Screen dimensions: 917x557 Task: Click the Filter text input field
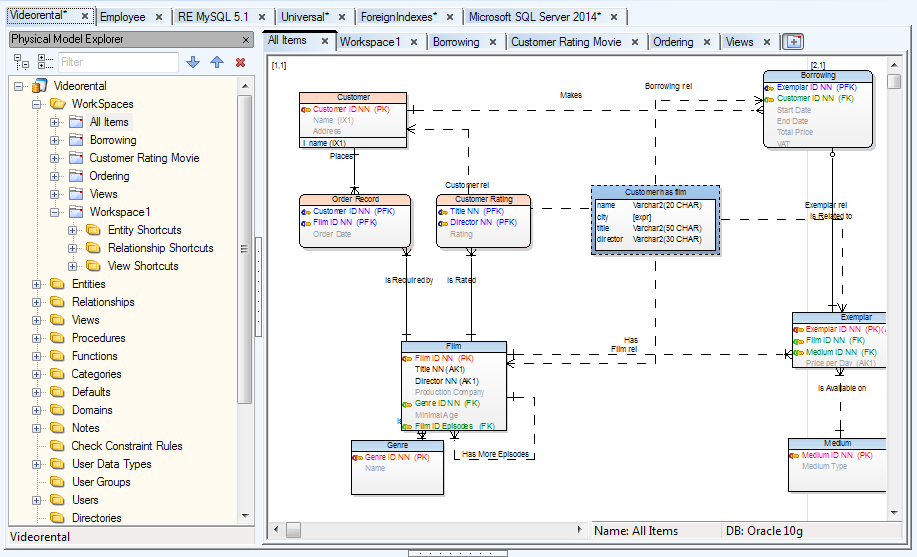117,62
